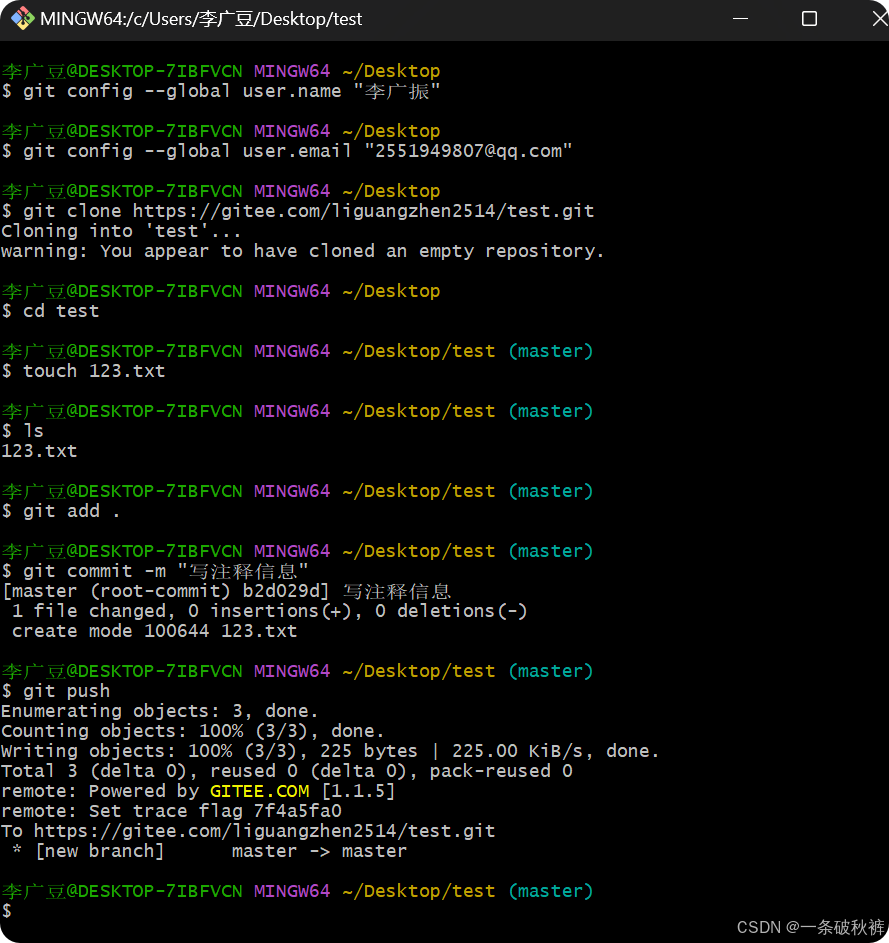This screenshot has height=943, width=889.
Task: Click the 'Writing objects: 100%' line
Action: point(330,751)
